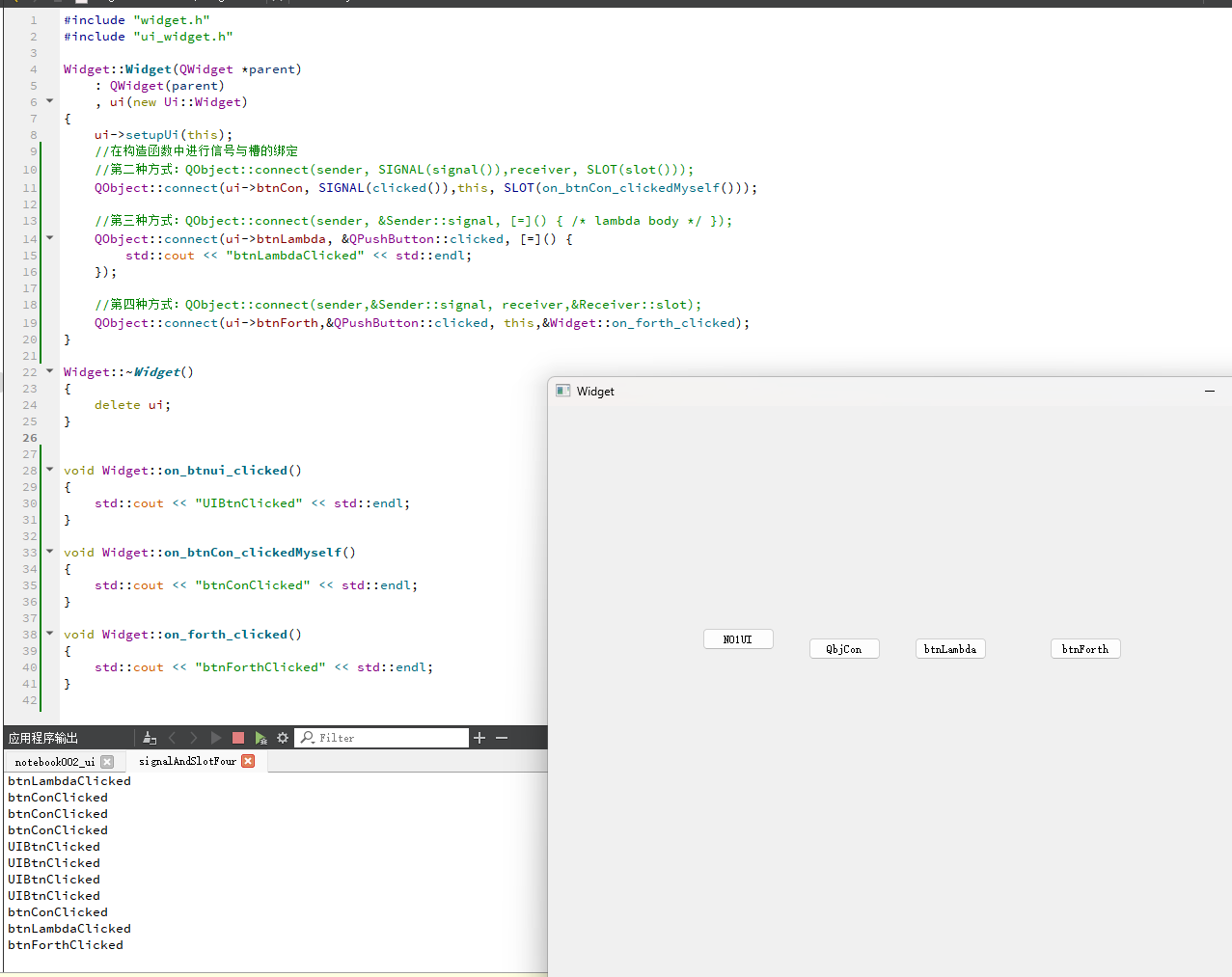Click "ui_widget.h" include on line 2
Image resolution: width=1232 pixels, height=977 pixels.
click(x=183, y=37)
